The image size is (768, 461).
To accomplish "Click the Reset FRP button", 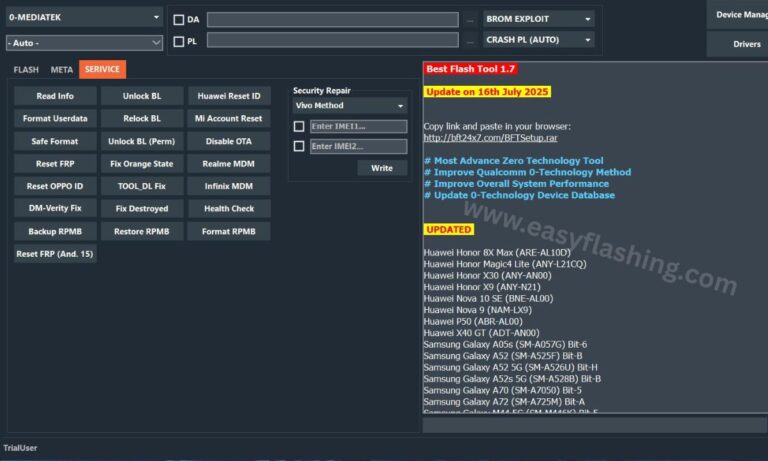I will (55, 164).
